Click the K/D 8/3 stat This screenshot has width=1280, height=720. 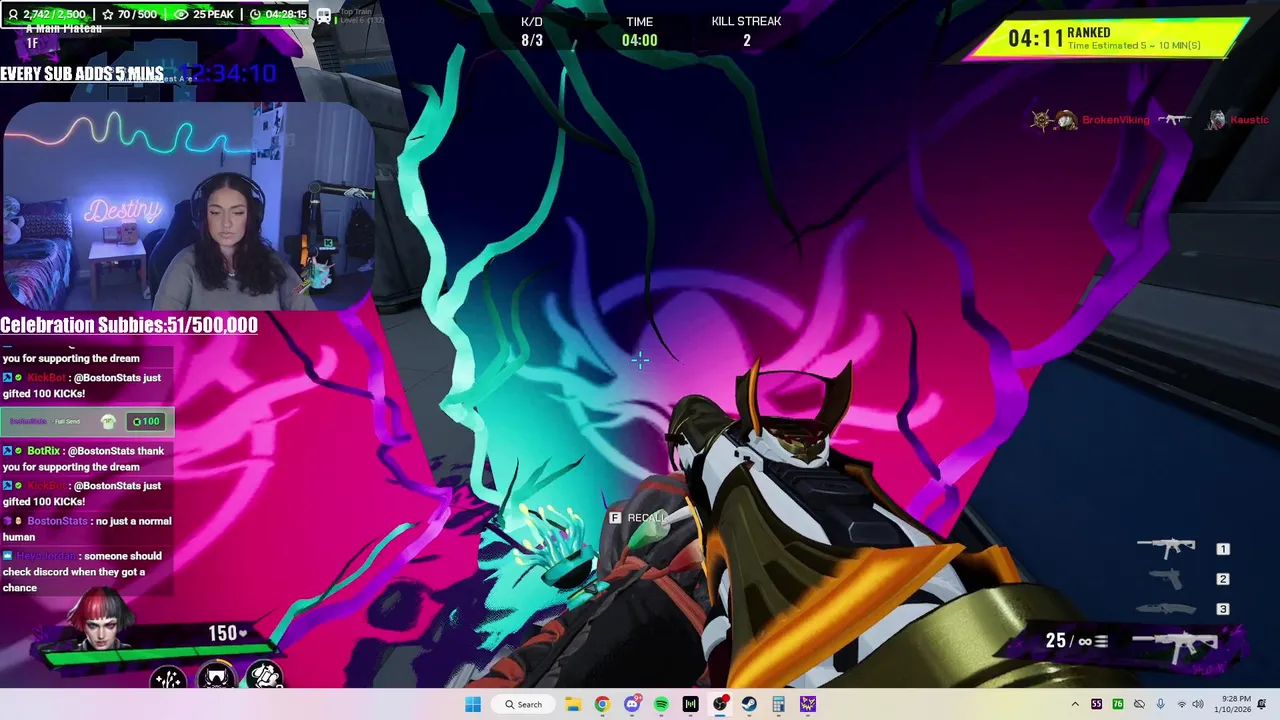[532, 31]
